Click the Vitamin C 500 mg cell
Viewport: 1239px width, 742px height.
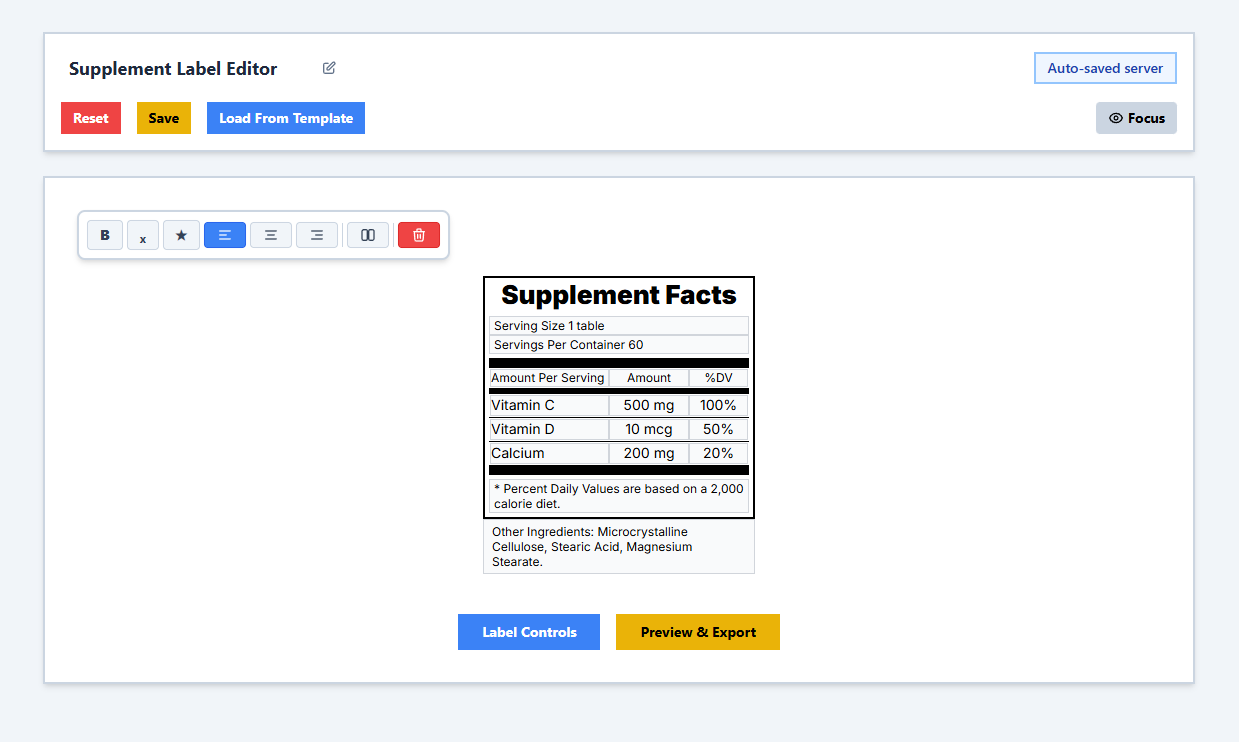648,405
